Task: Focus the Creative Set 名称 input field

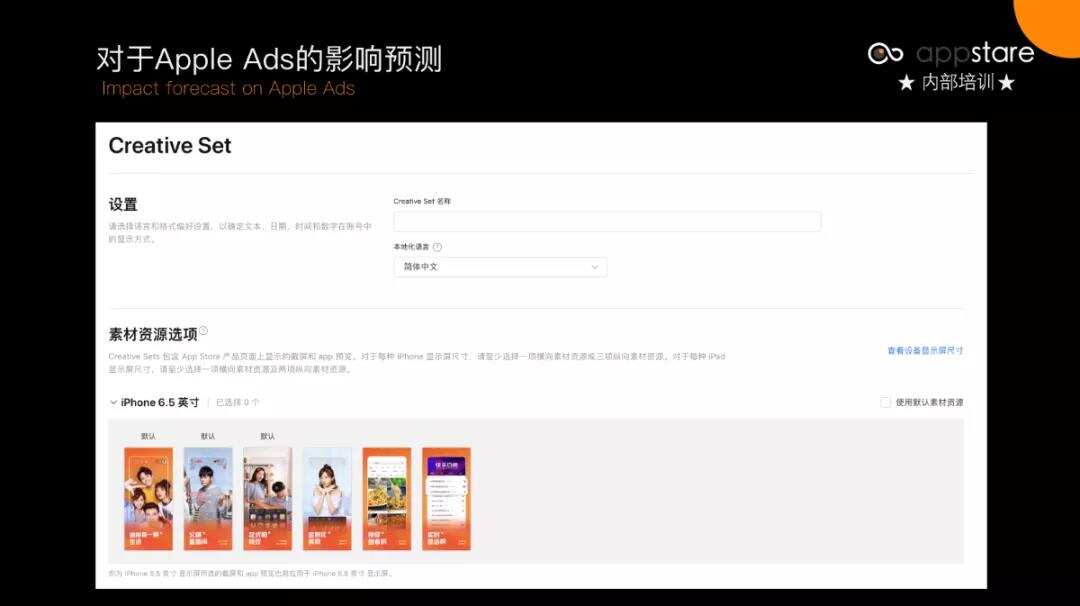Action: tap(608, 221)
